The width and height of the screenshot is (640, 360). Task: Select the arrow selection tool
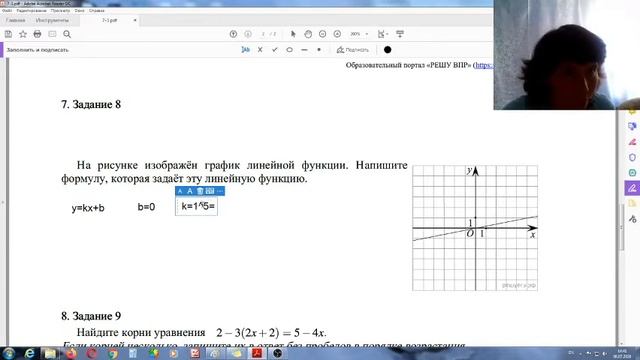tap(293, 34)
